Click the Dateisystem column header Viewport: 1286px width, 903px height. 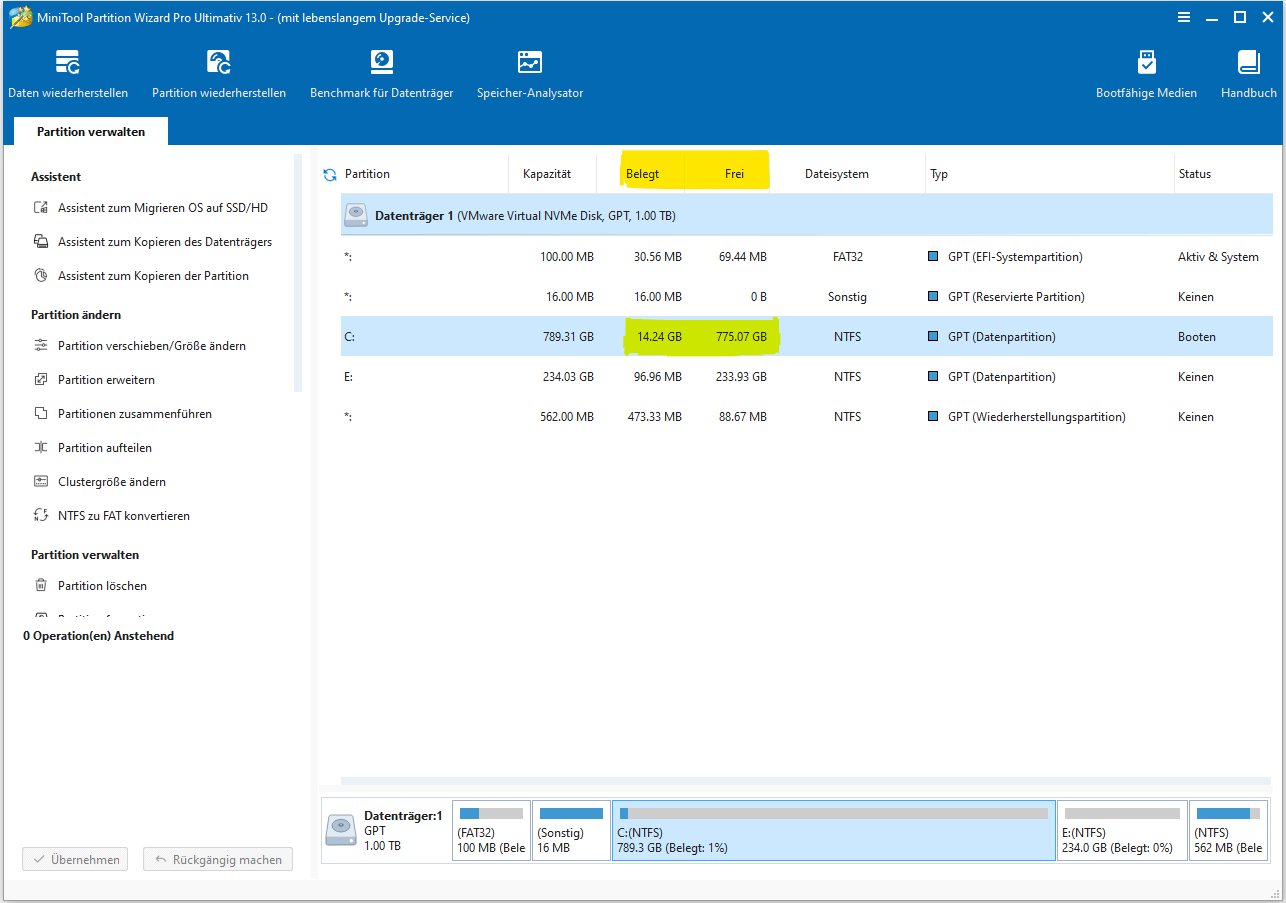[x=836, y=174]
